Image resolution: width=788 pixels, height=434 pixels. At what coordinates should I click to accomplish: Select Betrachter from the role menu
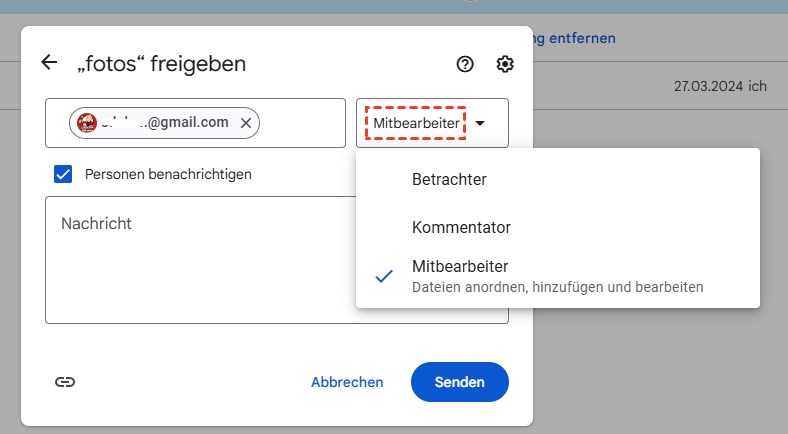click(449, 180)
